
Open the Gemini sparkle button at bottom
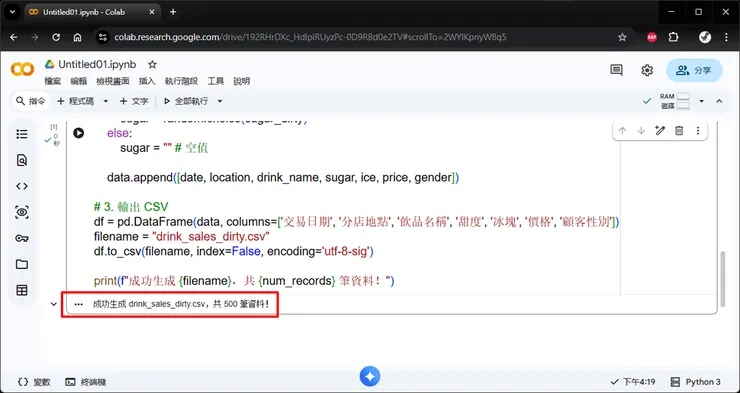(x=370, y=376)
